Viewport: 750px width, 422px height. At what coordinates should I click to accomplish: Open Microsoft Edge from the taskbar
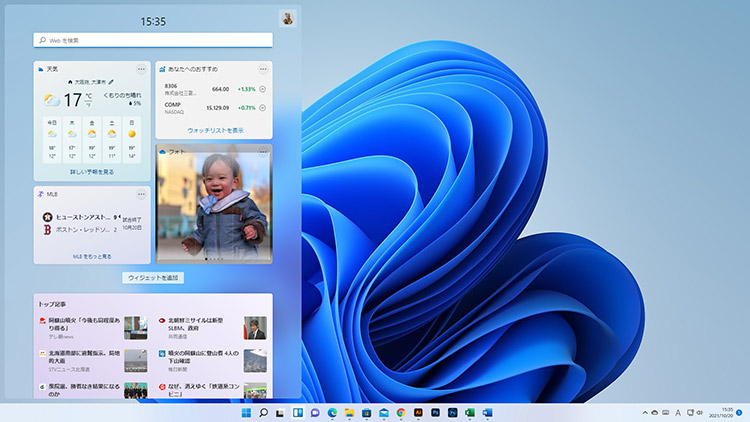click(331, 412)
